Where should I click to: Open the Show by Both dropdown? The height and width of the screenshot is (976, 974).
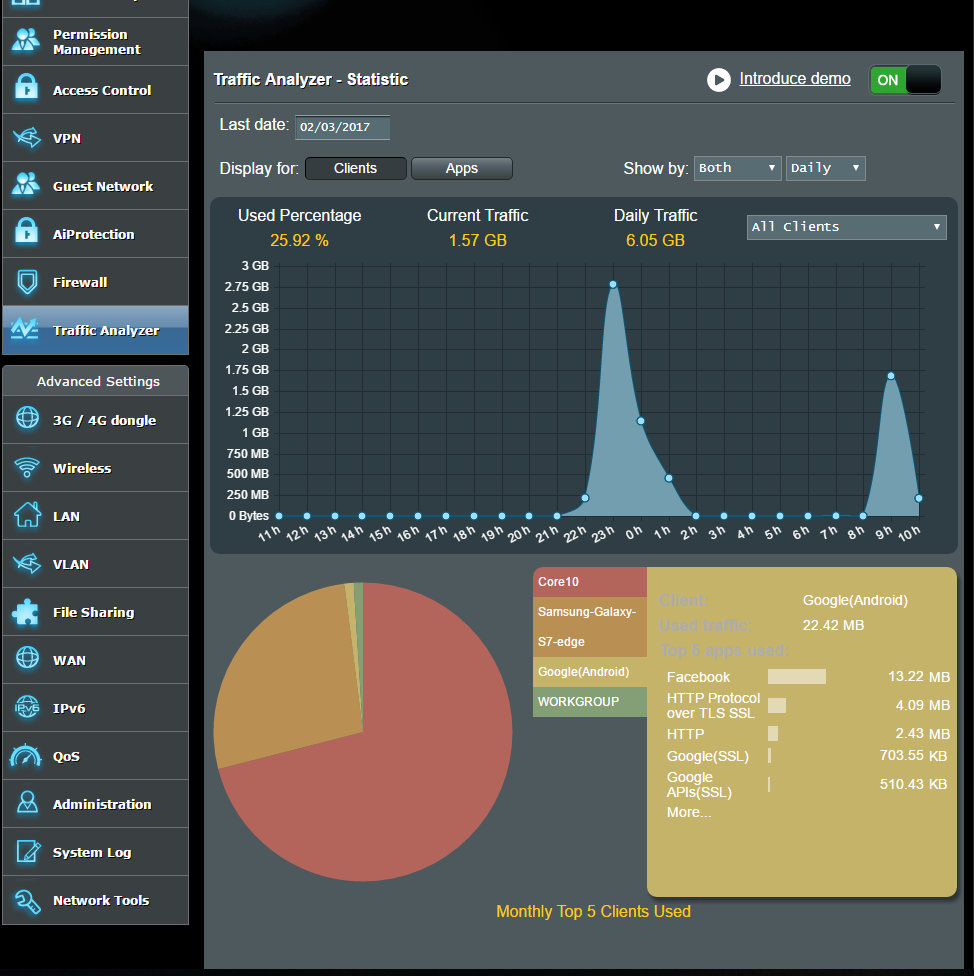pos(737,168)
